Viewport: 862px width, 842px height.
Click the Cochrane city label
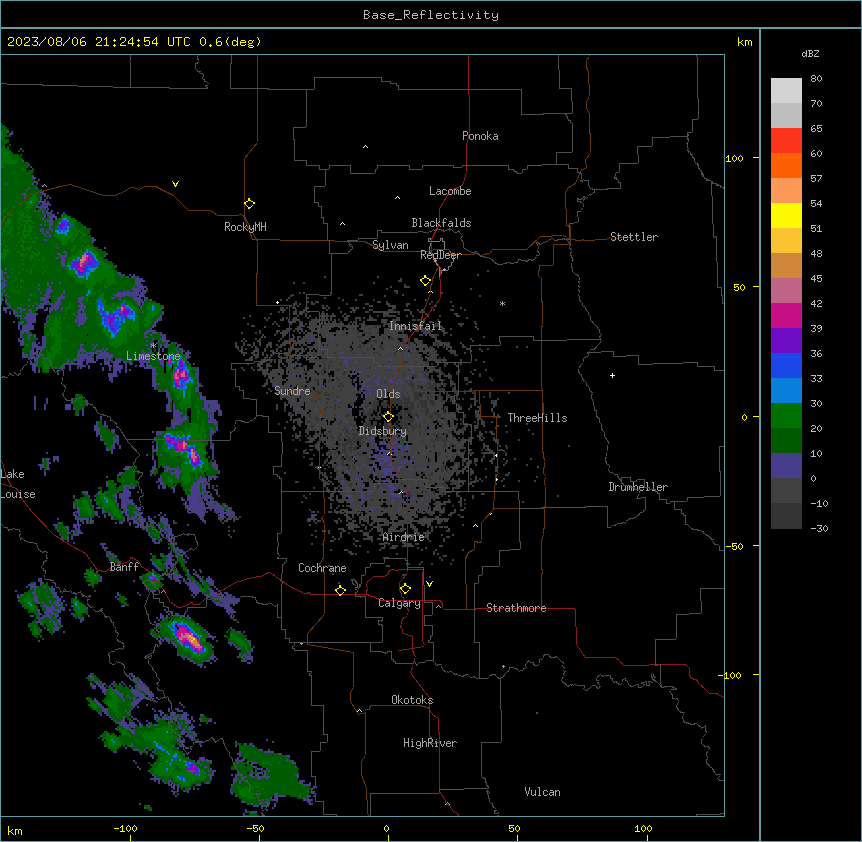[322, 568]
